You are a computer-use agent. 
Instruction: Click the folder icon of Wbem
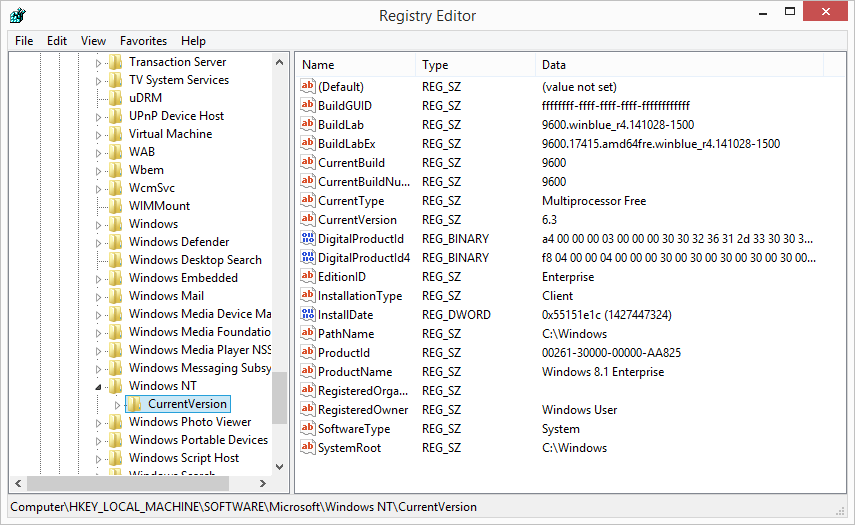115,170
